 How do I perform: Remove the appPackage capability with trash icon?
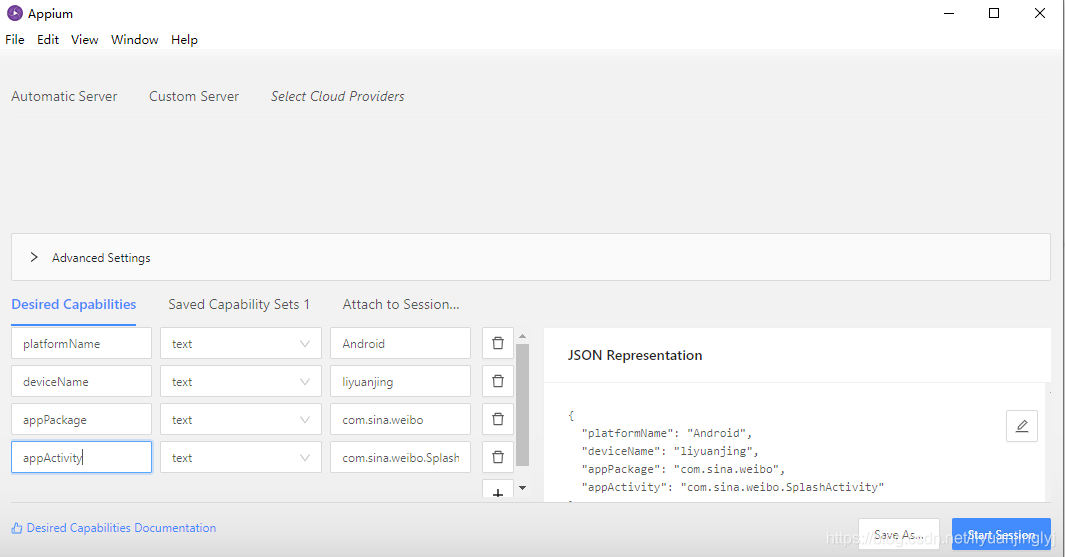pyautogui.click(x=498, y=419)
